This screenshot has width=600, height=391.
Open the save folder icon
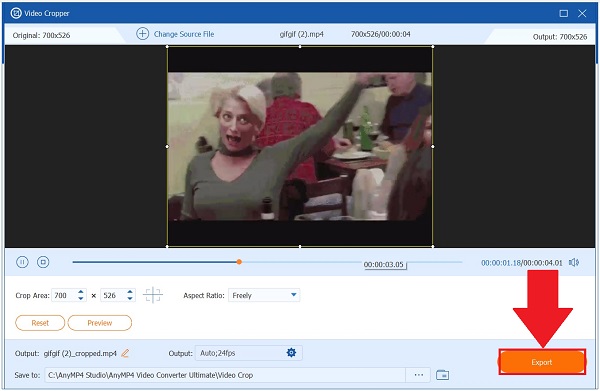click(442, 375)
